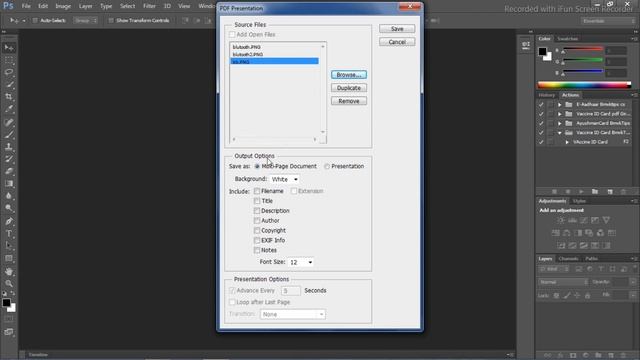Image resolution: width=640 pixels, height=360 pixels.
Task: Click the Remove button
Action: point(349,101)
